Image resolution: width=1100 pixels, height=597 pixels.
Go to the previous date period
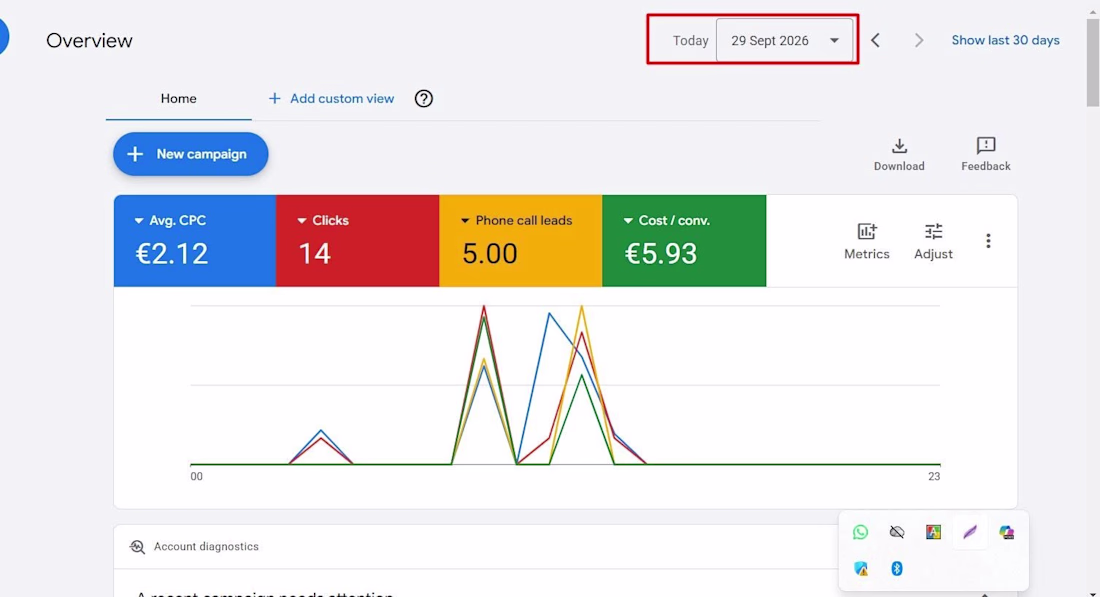coord(875,41)
